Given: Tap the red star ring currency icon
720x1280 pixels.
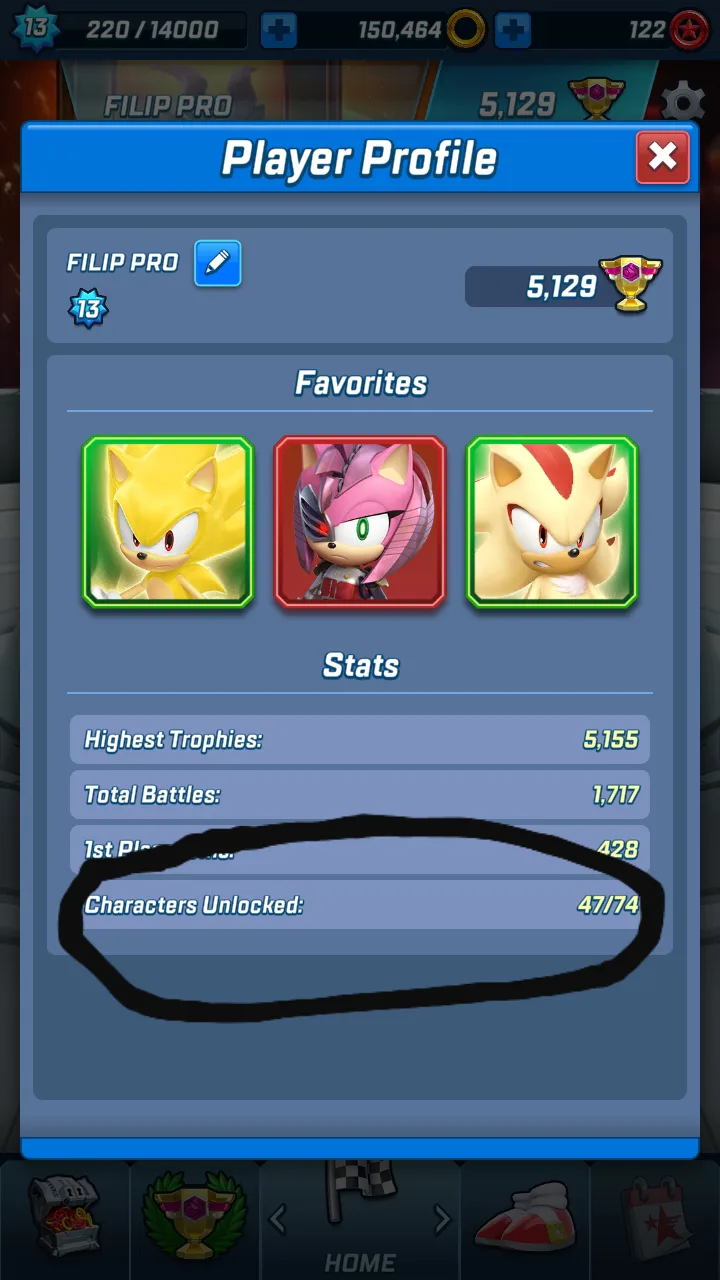Looking at the screenshot, I should tap(689, 30).
